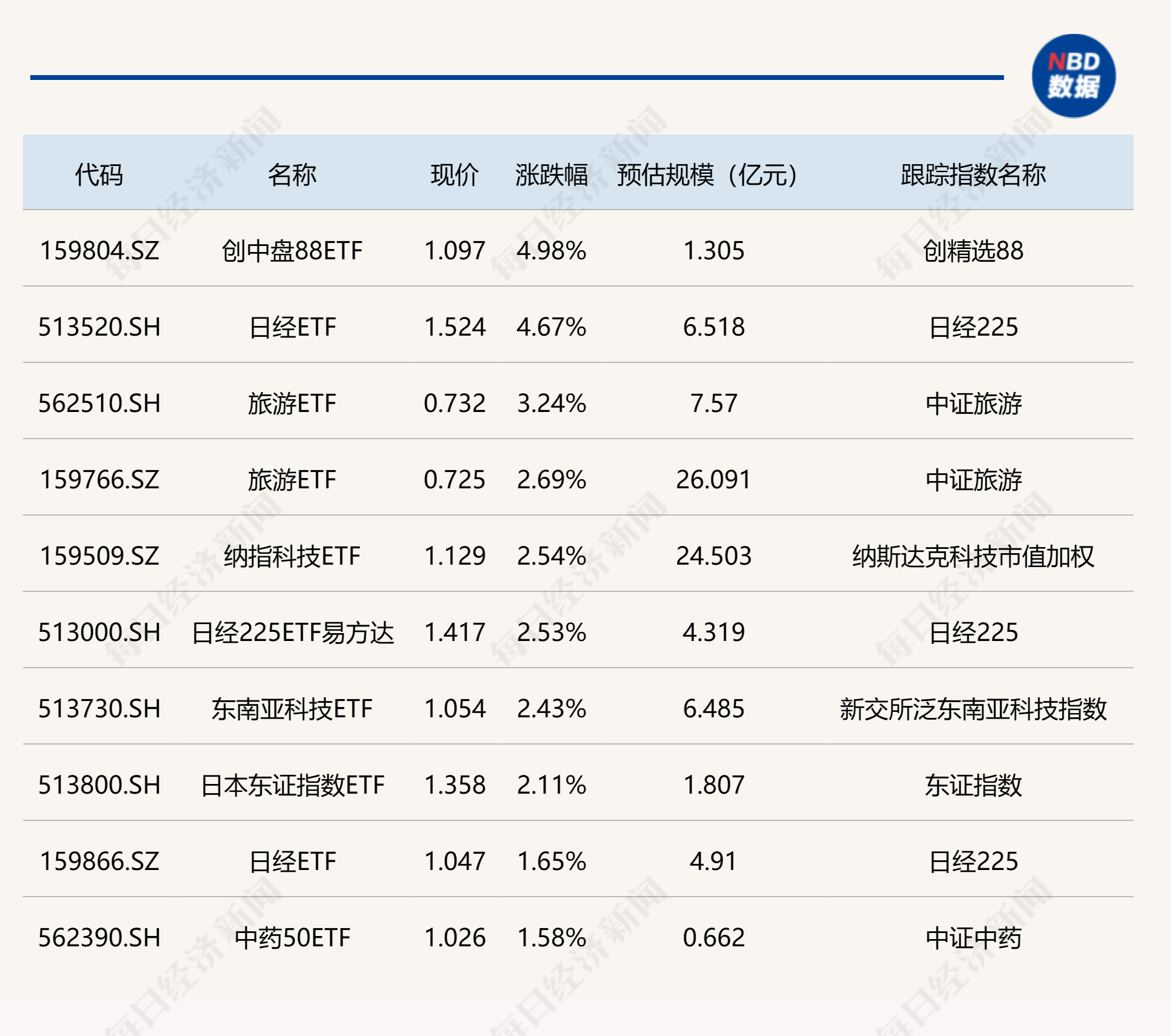Click the 4.67% change value
The width and height of the screenshot is (1171, 1036).
point(551,327)
